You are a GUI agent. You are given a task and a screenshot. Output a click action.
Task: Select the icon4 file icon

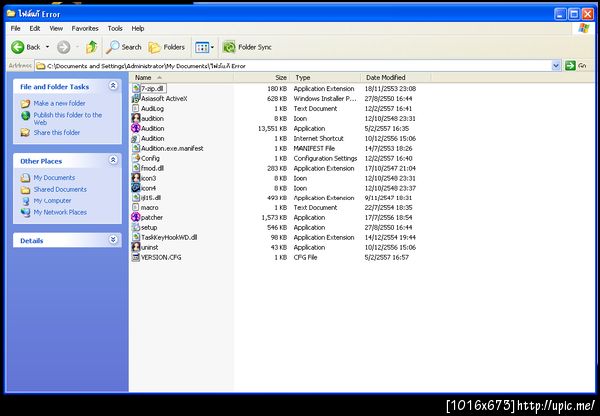coord(136,188)
